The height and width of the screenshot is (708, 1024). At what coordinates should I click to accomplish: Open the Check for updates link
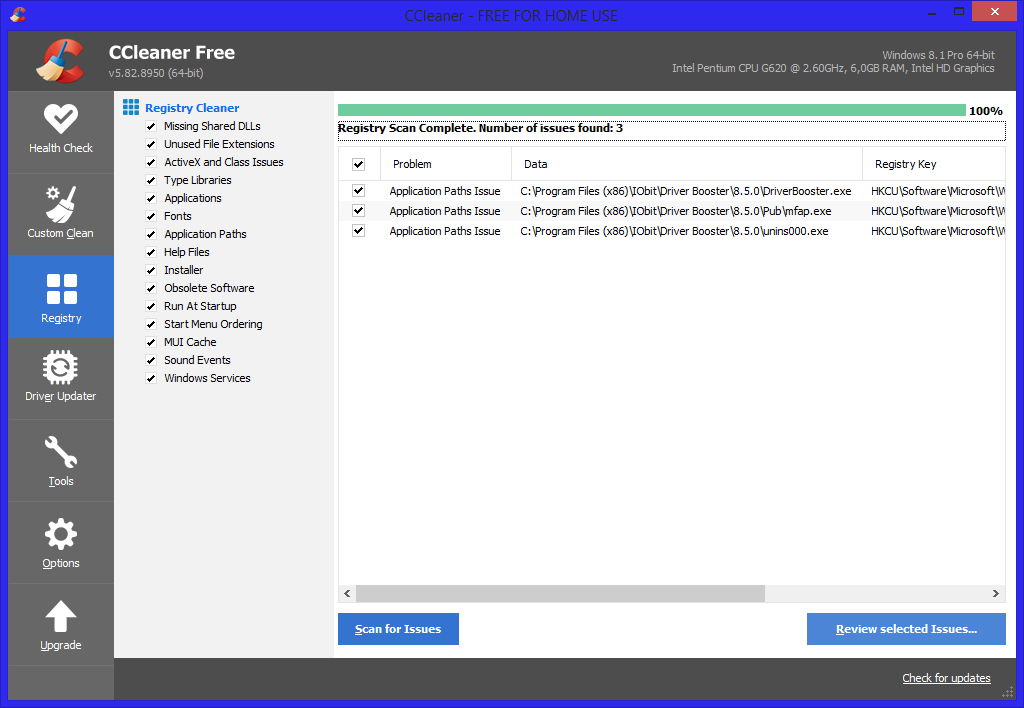pos(946,678)
